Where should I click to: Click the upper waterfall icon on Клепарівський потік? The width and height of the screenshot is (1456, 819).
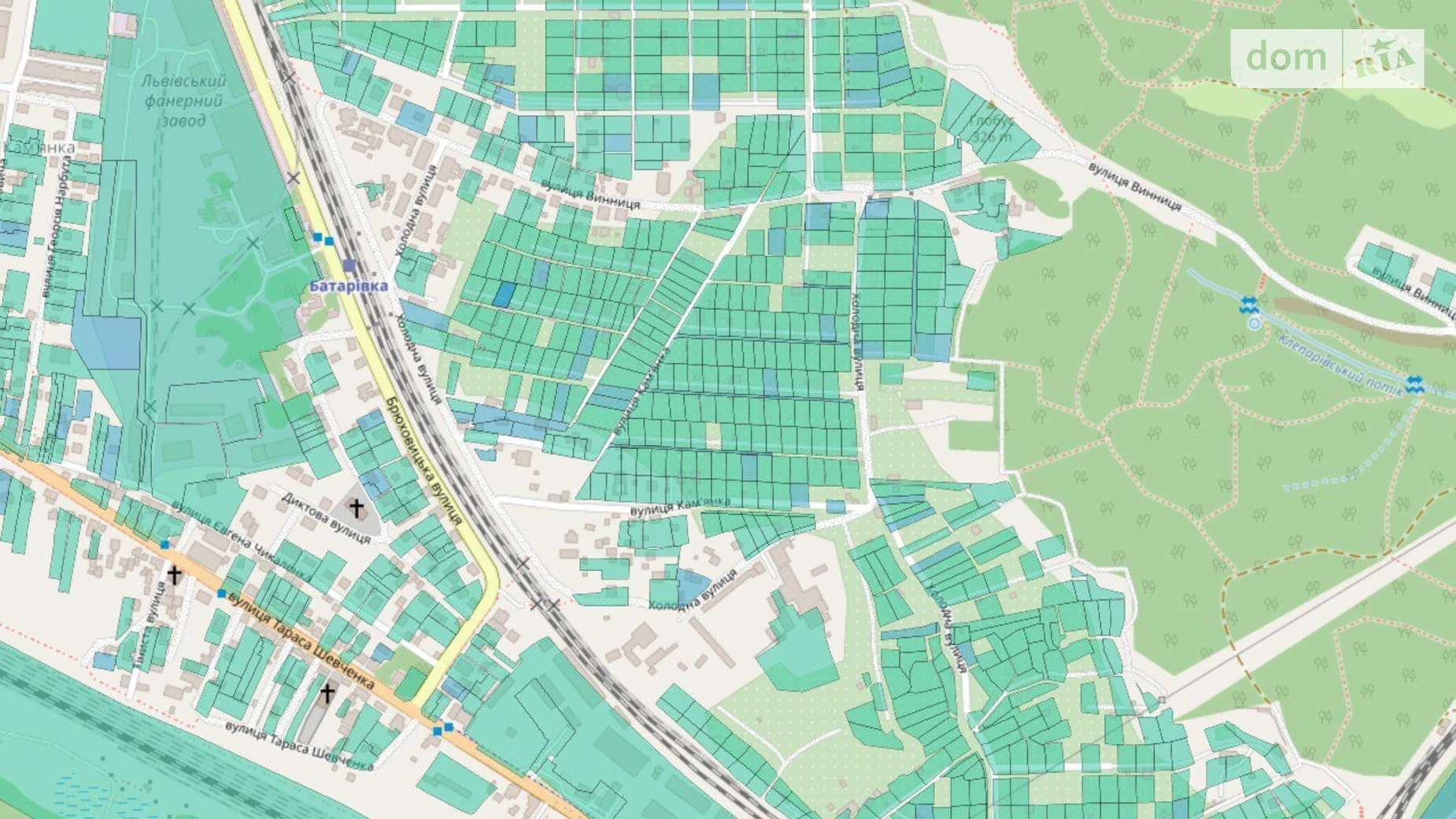[x=1248, y=305]
